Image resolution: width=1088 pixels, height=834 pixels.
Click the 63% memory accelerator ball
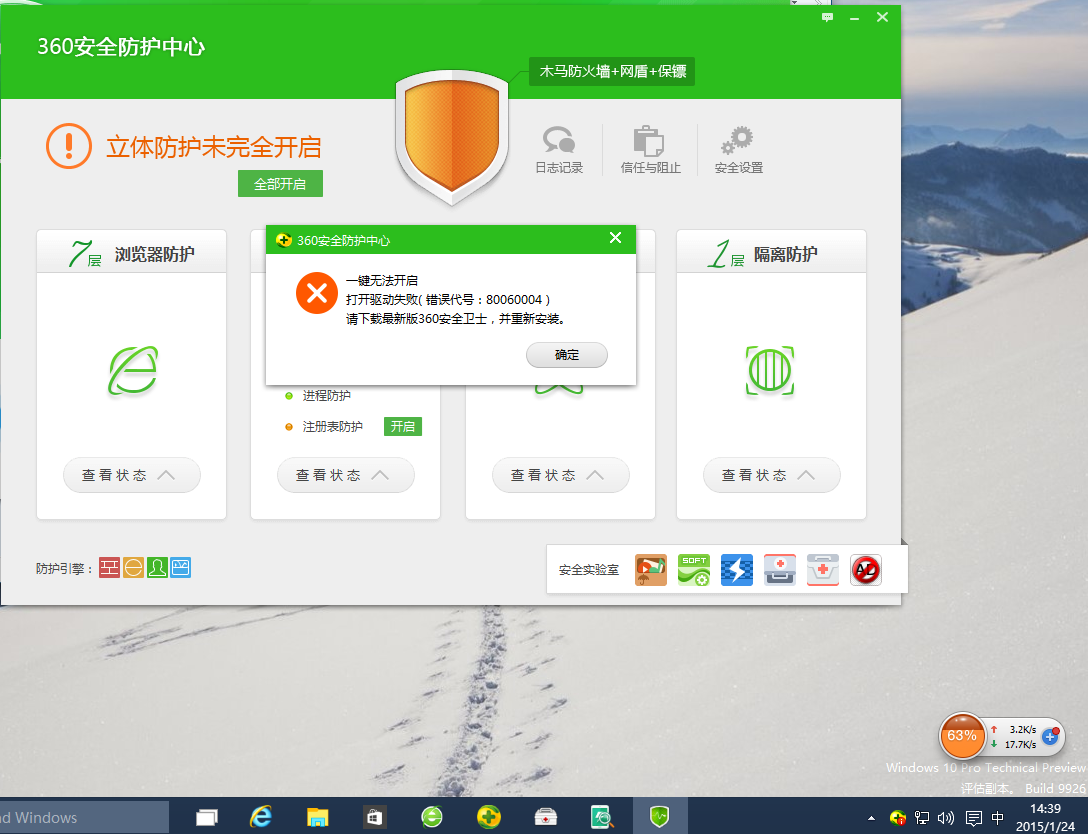962,736
